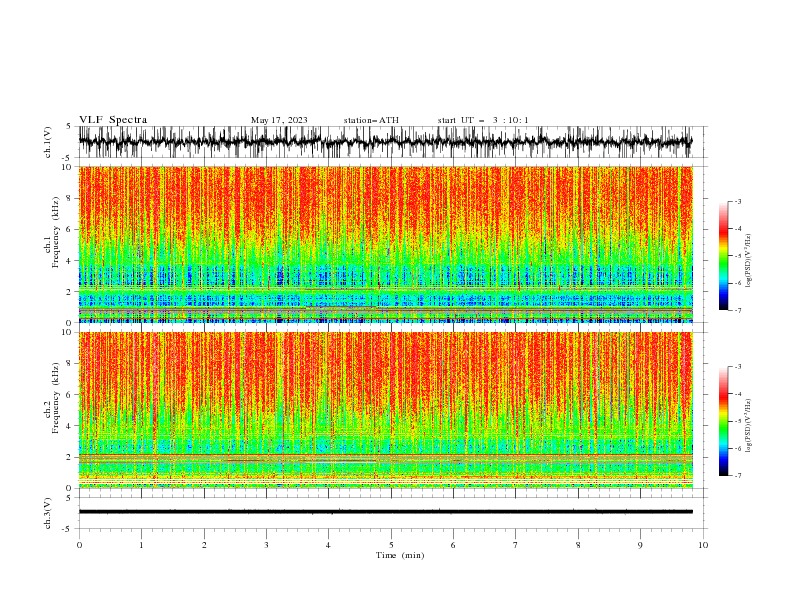Screen dimensions: 792x612
Task: Click the "Time (min)" axis label
Action: point(400,555)
